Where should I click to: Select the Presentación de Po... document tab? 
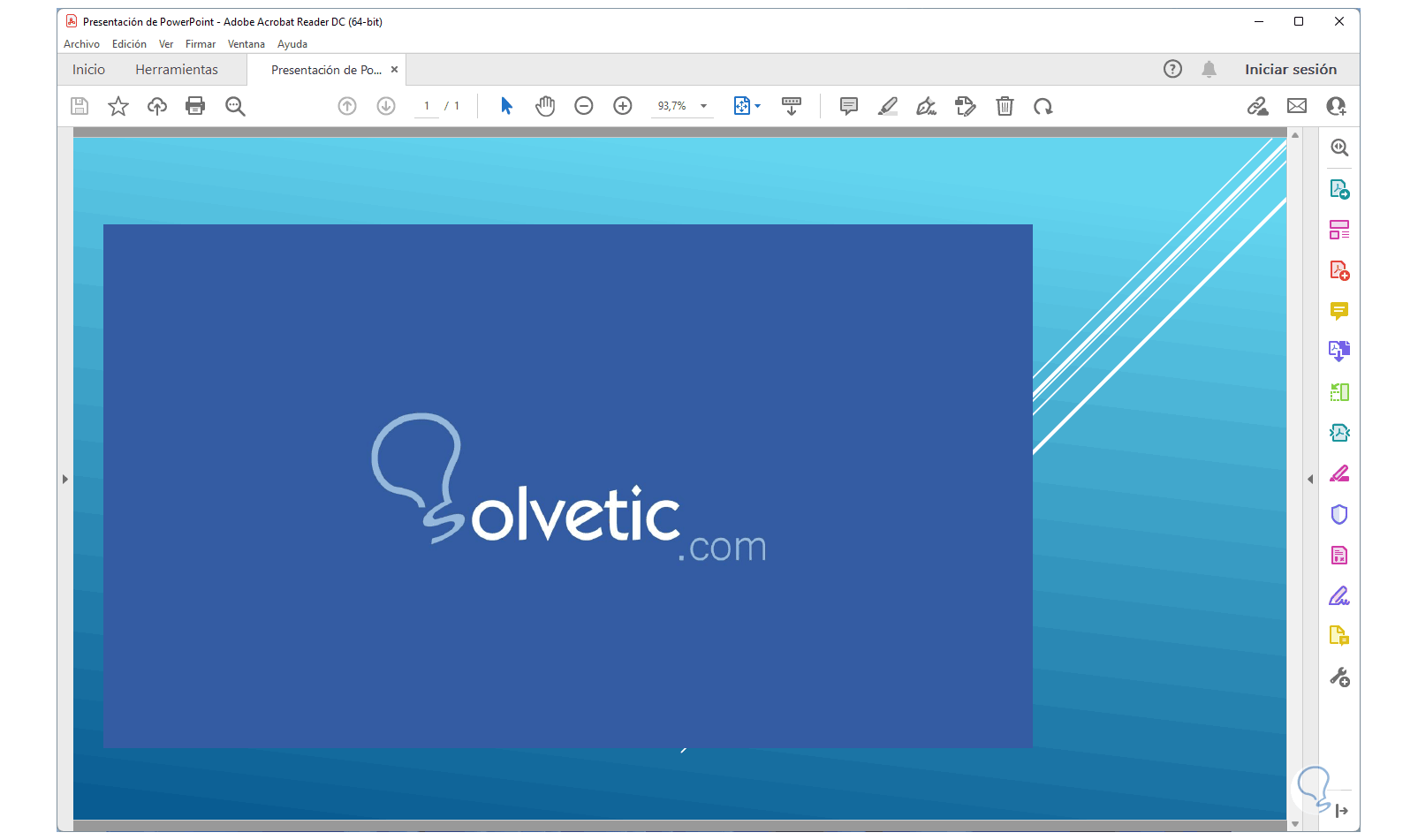point(326,70)
